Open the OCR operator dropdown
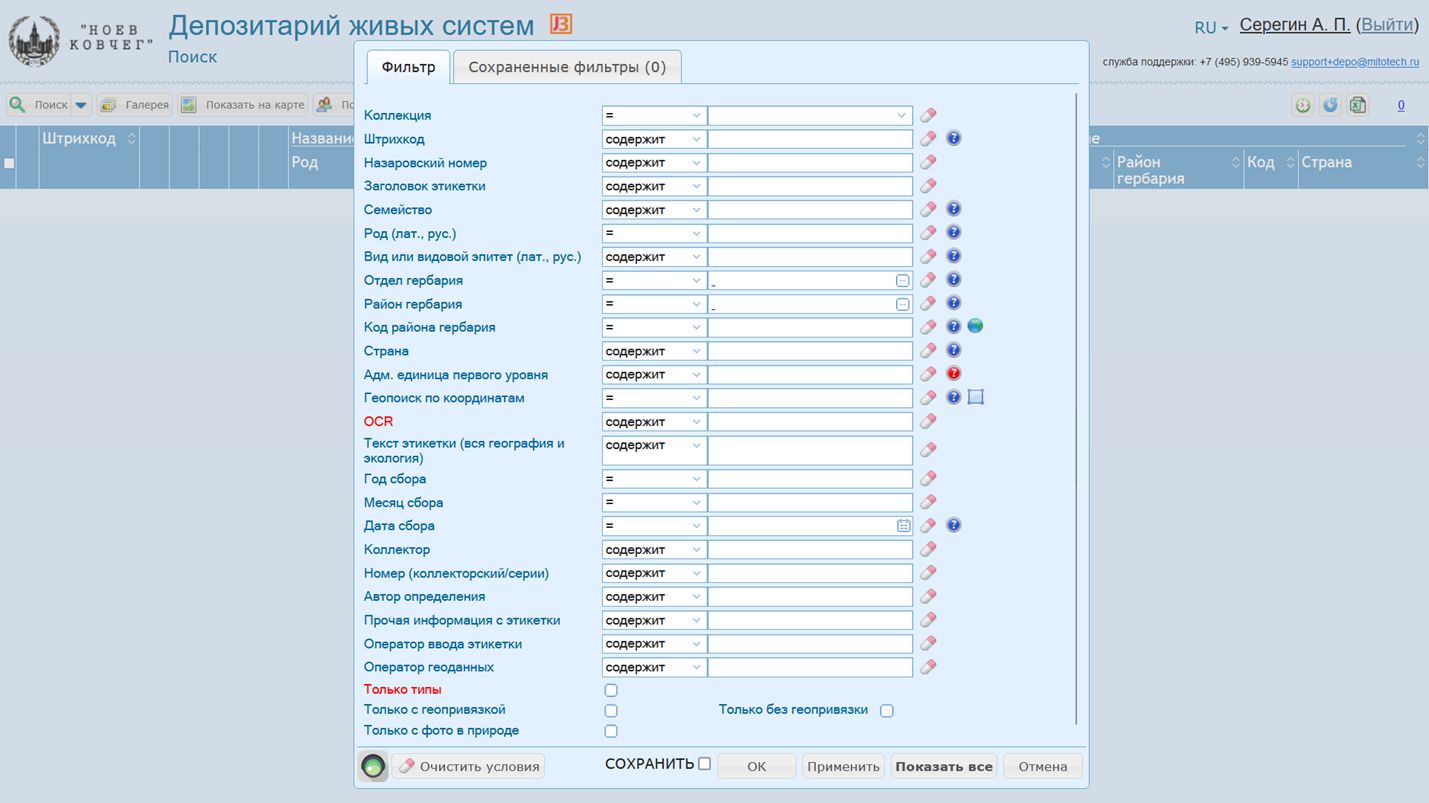1429x803 pixels. [x=654, y=422]
